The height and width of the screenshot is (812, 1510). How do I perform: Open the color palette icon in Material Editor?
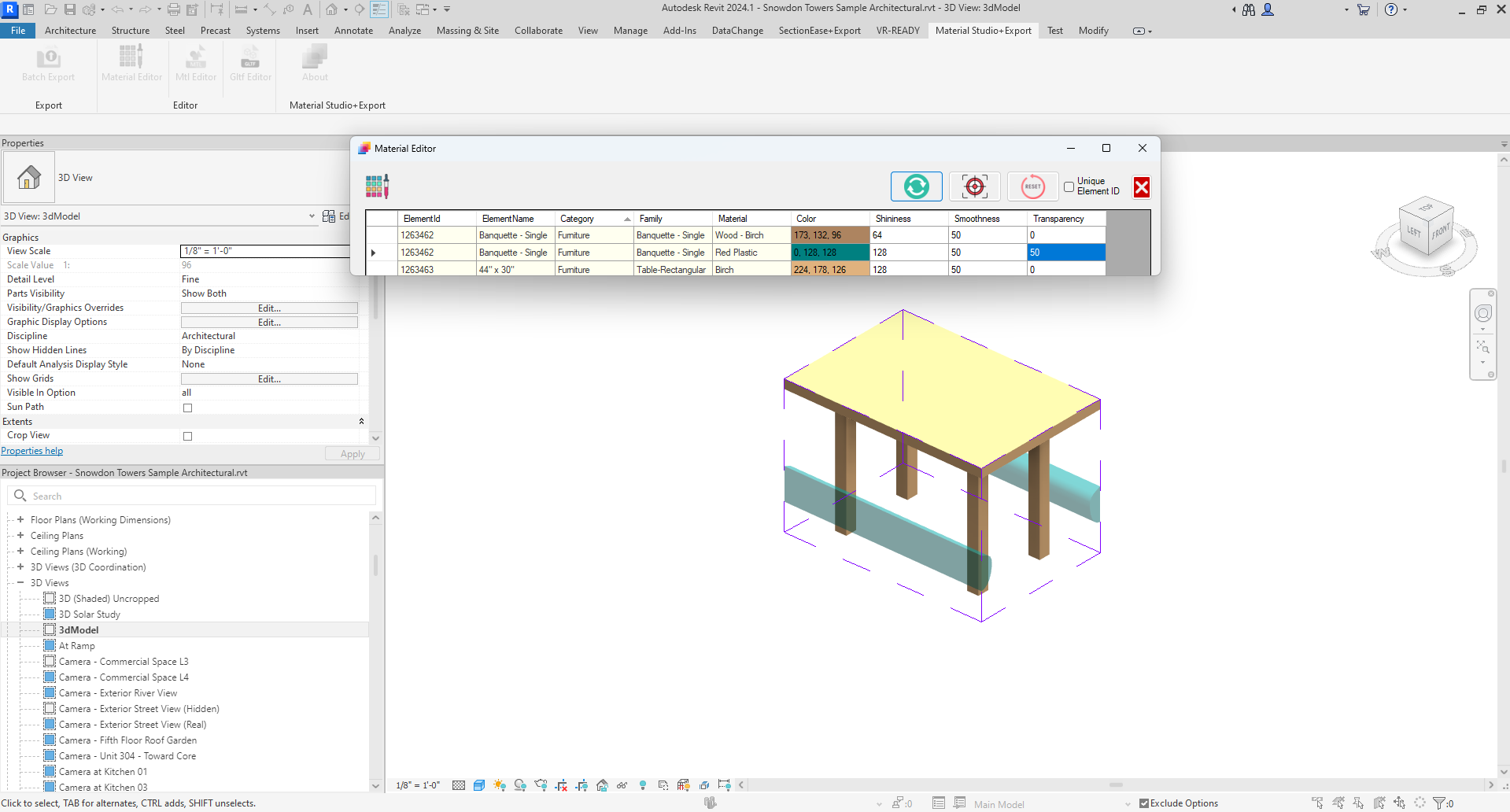pyautogui.click(x=377, y=186)
